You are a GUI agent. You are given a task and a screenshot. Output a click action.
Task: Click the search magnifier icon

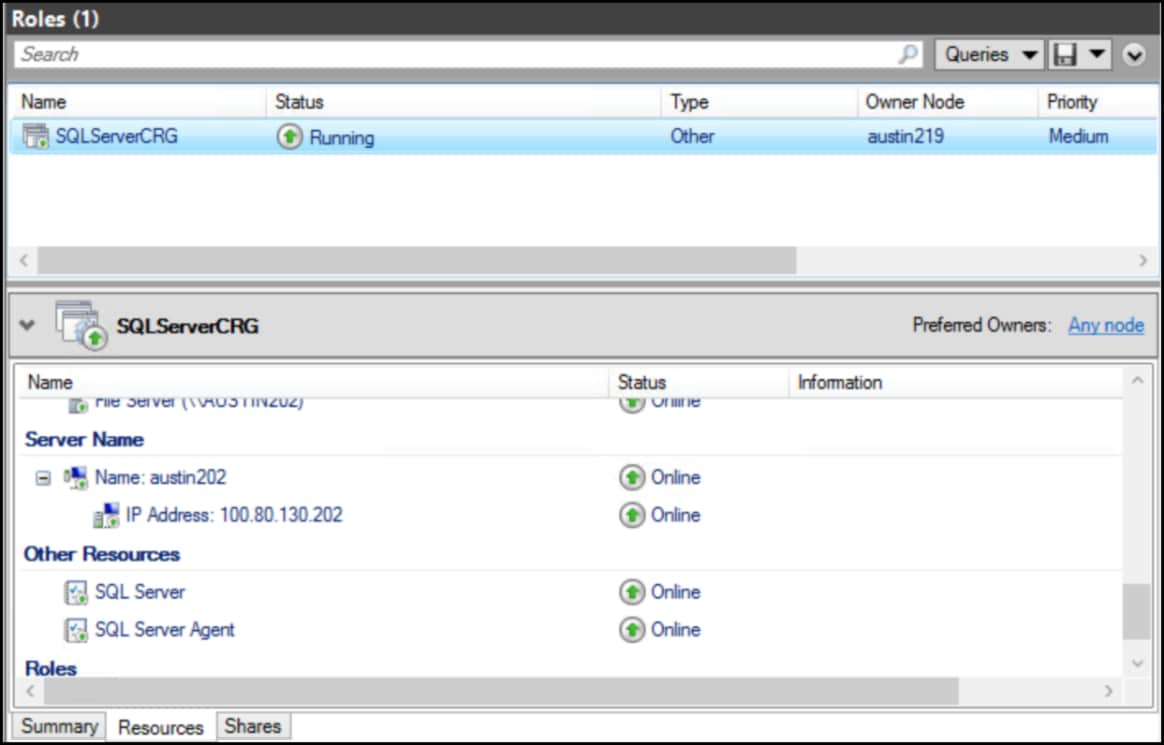908,54
